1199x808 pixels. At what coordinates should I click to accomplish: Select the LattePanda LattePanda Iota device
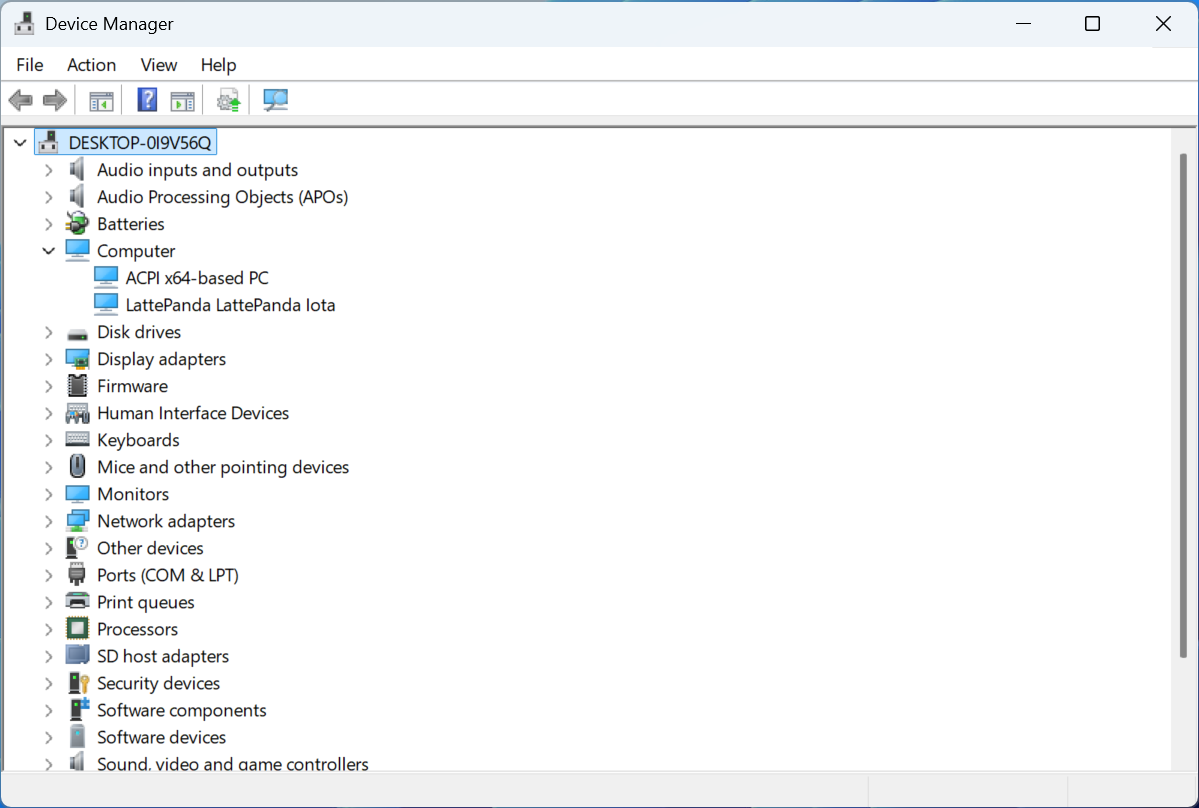click(230, 305)
